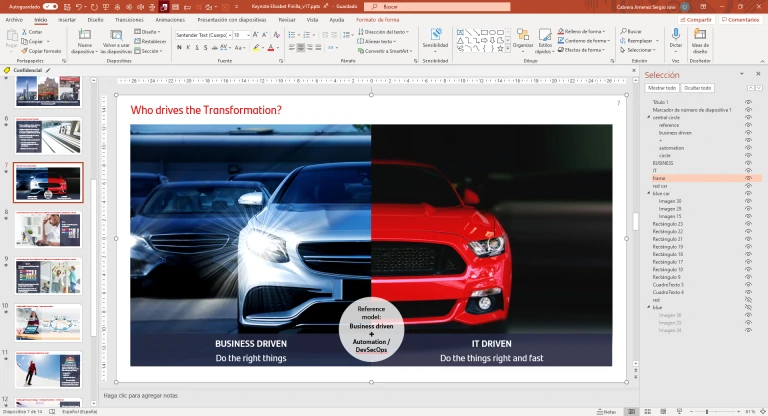Open the Transiciones ribbon tab

[x=129, y=19]
